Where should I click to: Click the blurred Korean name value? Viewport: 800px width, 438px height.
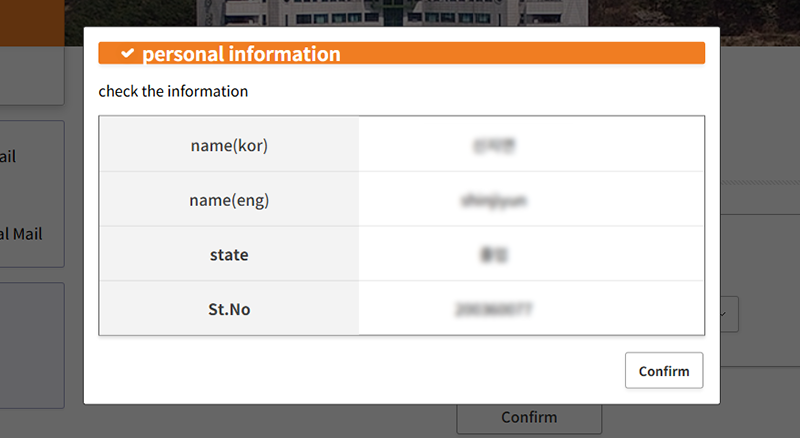[x=494, y=145]
